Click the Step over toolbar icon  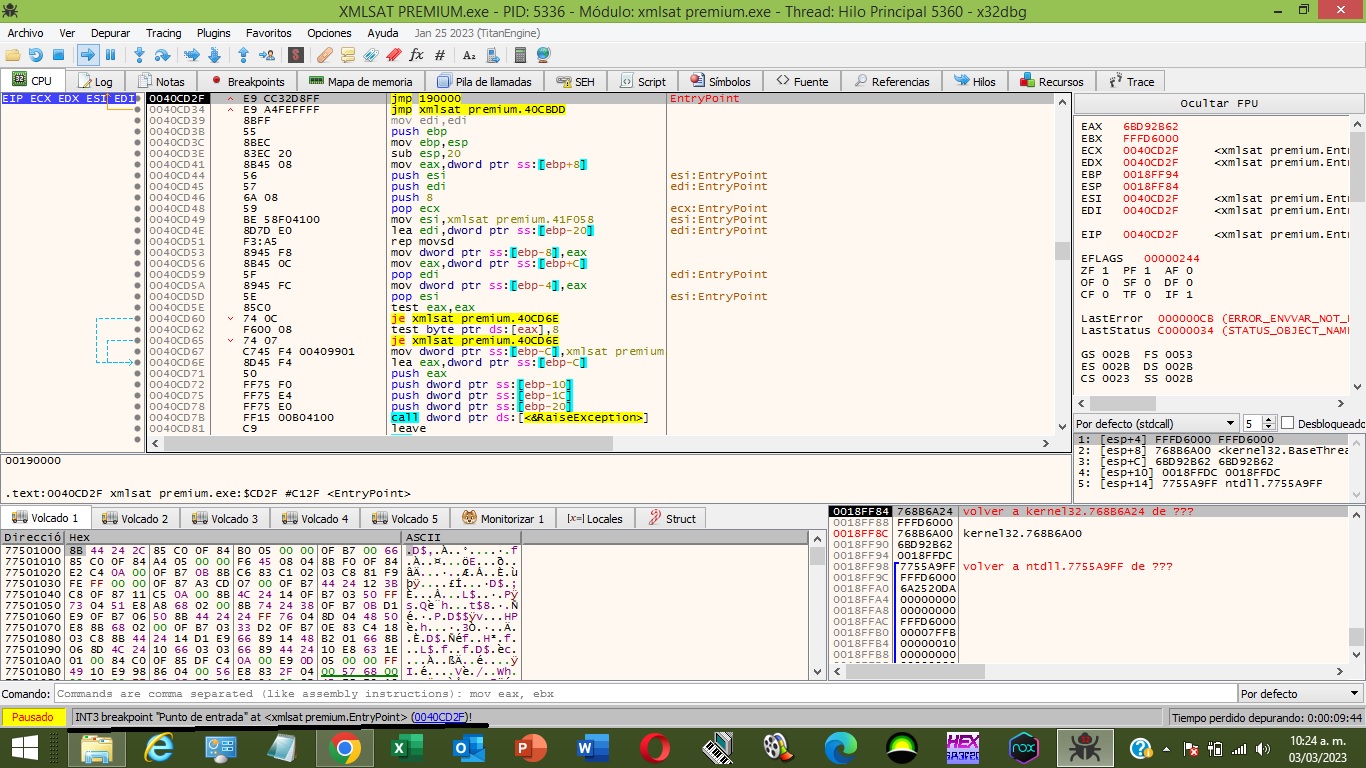tap(162, 55)
